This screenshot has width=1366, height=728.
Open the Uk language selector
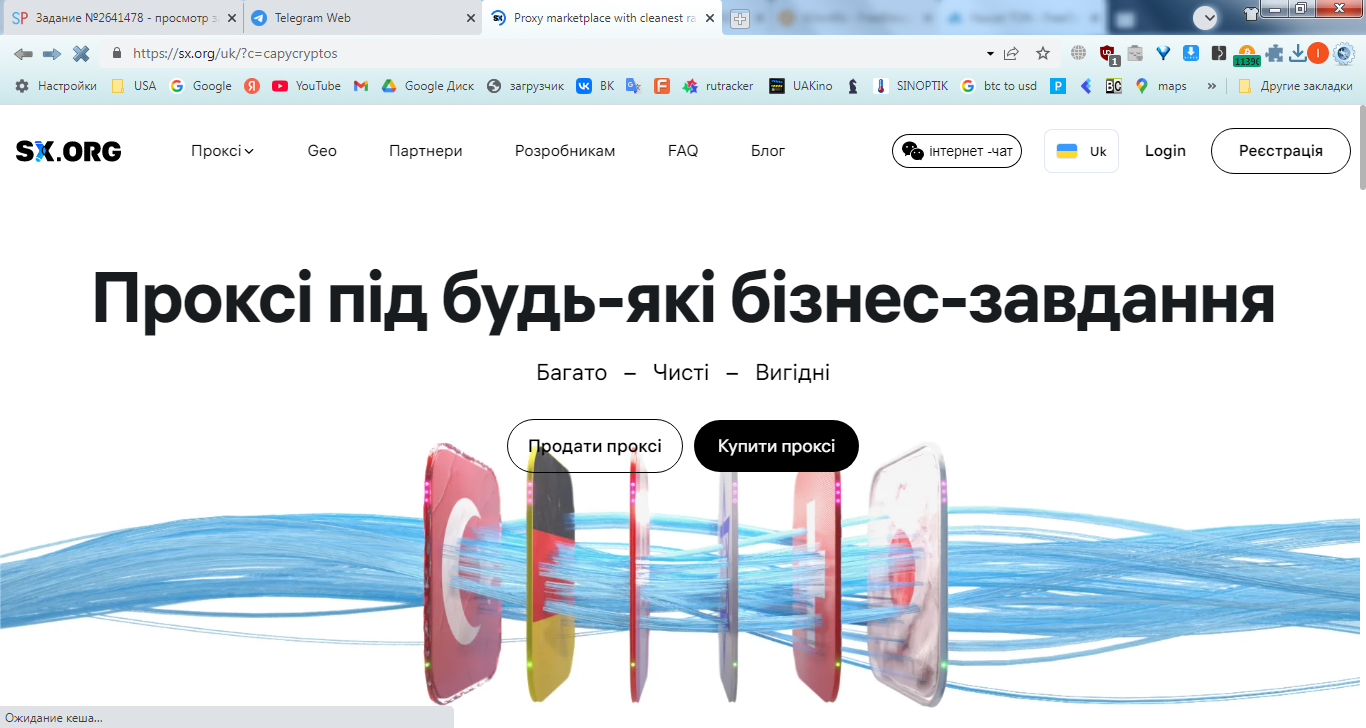tap(1081, 151)
